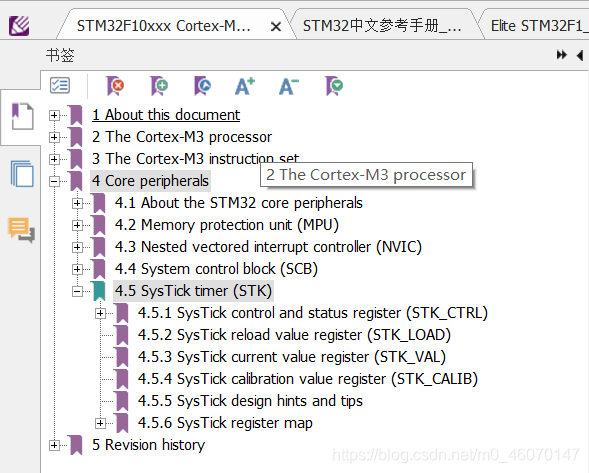Viewport: 589px width, 473px height.
Task: Expand the 4.5.1 STK_CTRL node
Action: pos(100,313)
